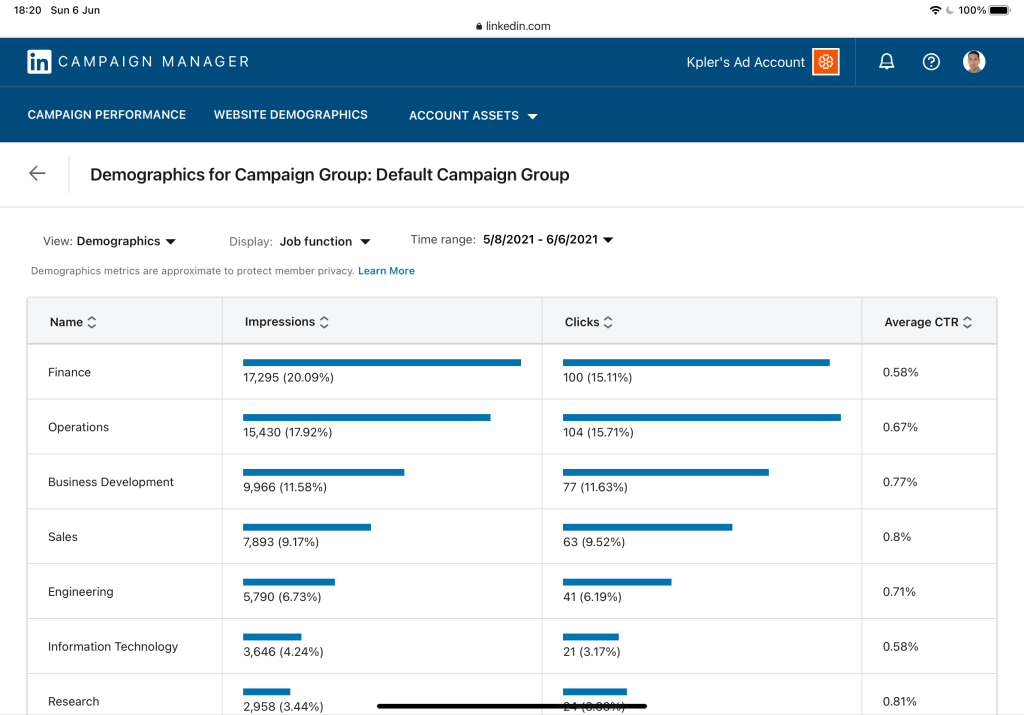Sort by Clicks column arrows
The image size is (1024, 715).
click(x=608, y=322)
